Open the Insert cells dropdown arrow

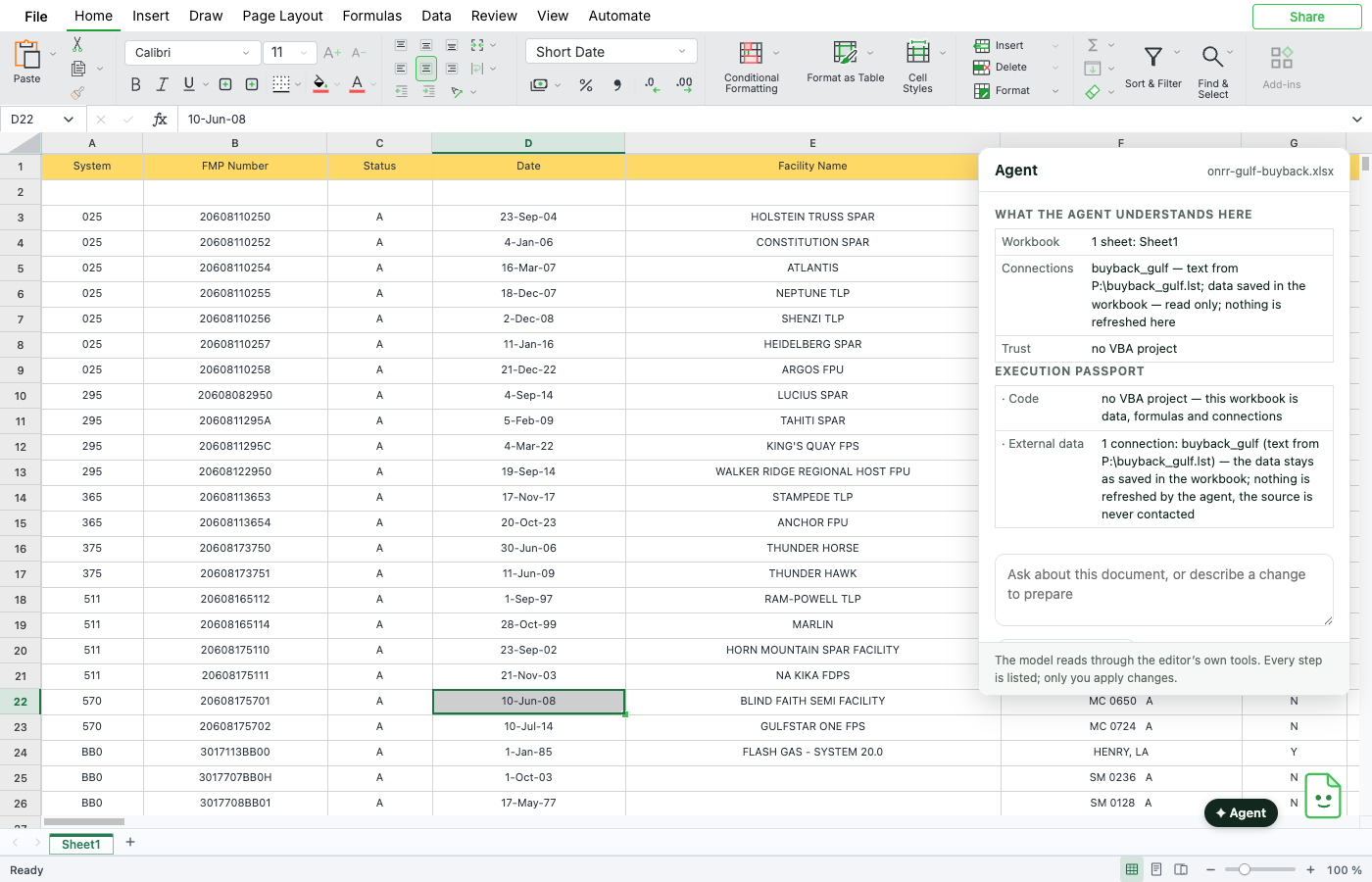(x=1055, y=45)
